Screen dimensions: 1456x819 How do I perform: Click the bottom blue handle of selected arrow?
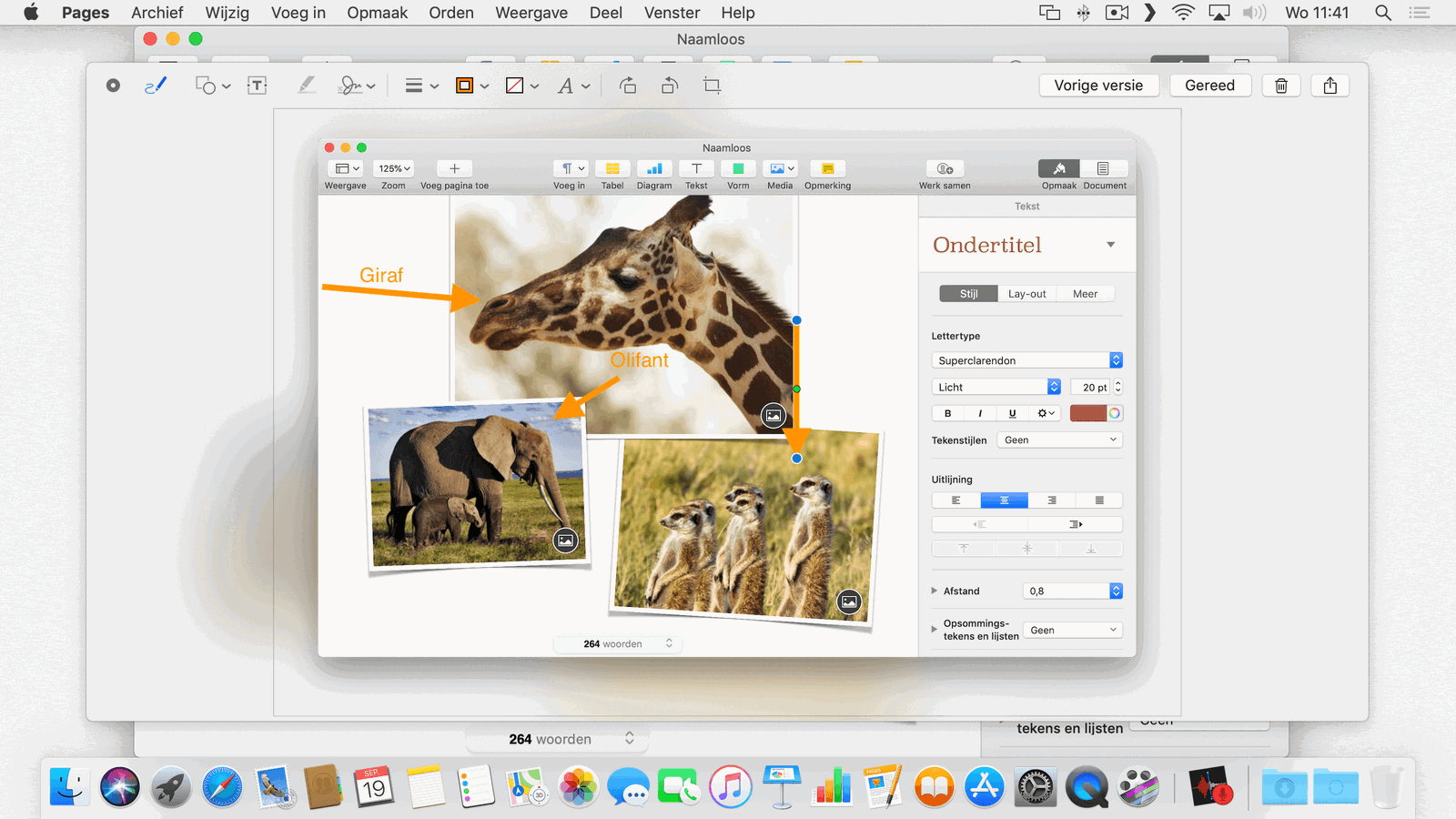click(x=796, y=459)
